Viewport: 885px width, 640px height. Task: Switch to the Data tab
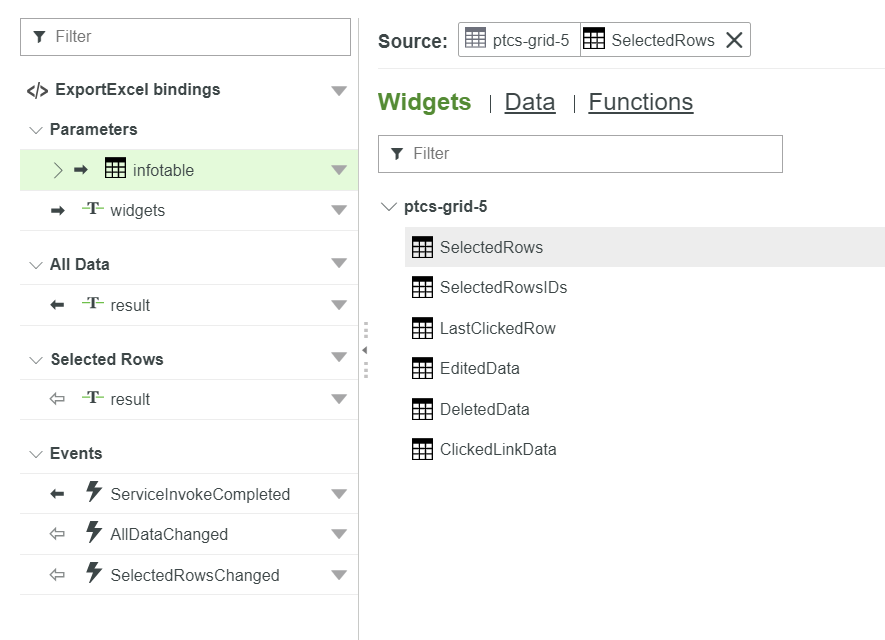[529, 101]
